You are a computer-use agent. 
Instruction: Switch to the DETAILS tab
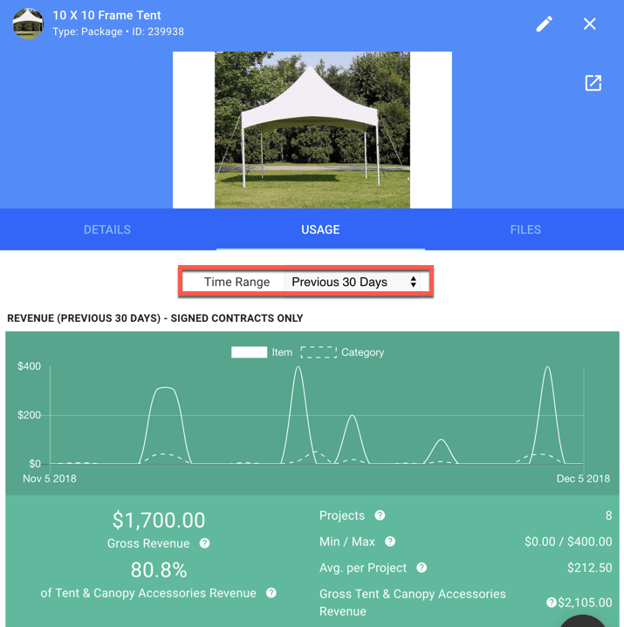click(x=107, y=230)
